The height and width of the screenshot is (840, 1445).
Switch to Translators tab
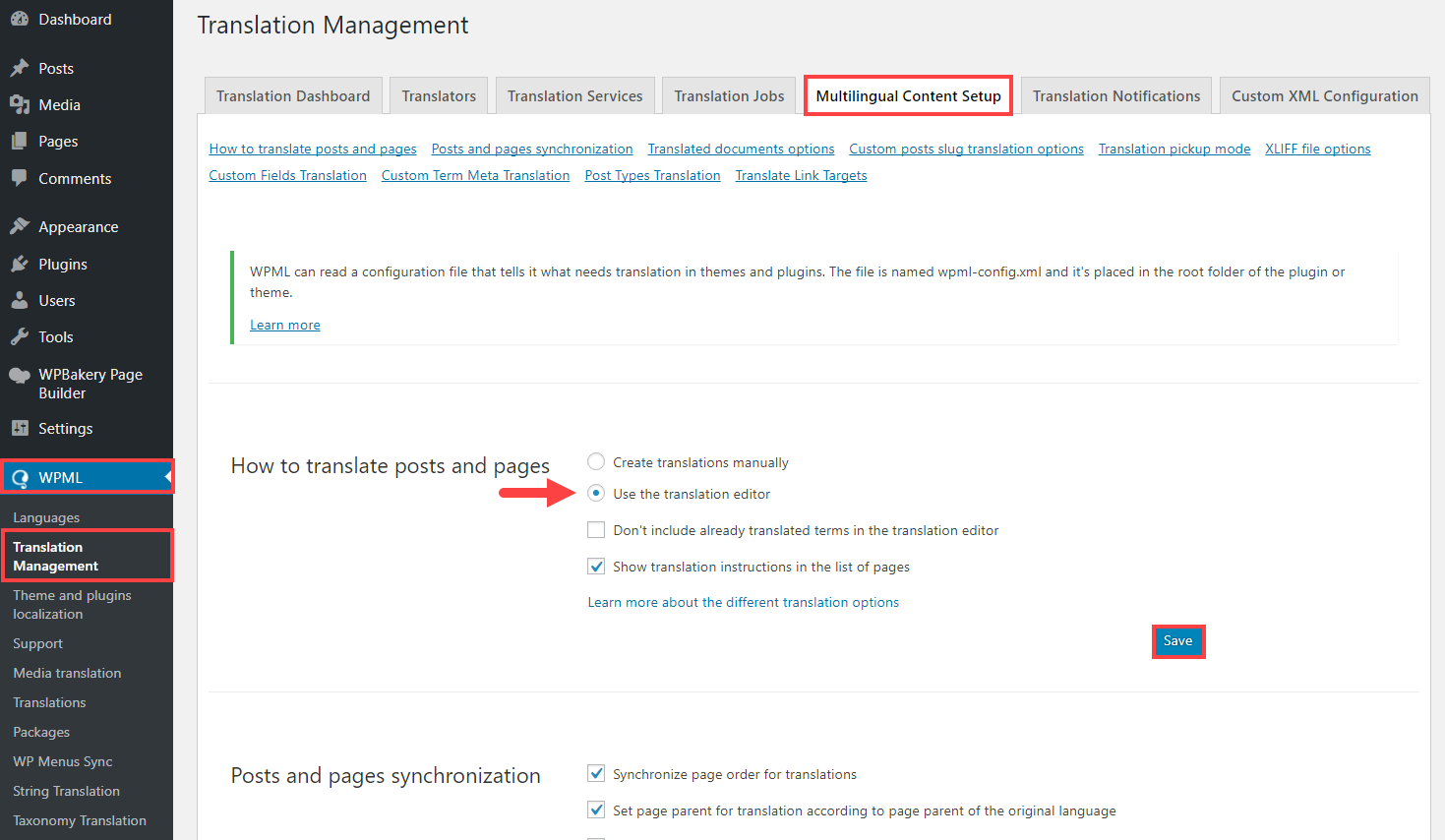coord(439,95)
